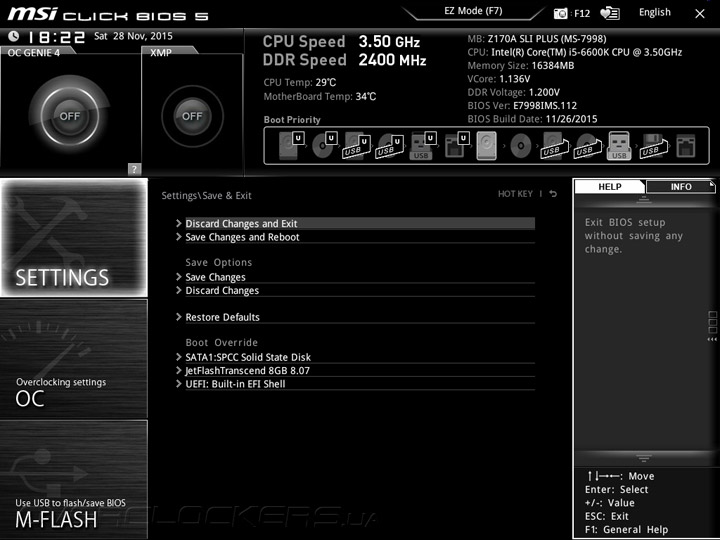This screenshot has width=720, height=540.
Task: Select the USB floppy boot icon
Action: (x=654, y=146)
